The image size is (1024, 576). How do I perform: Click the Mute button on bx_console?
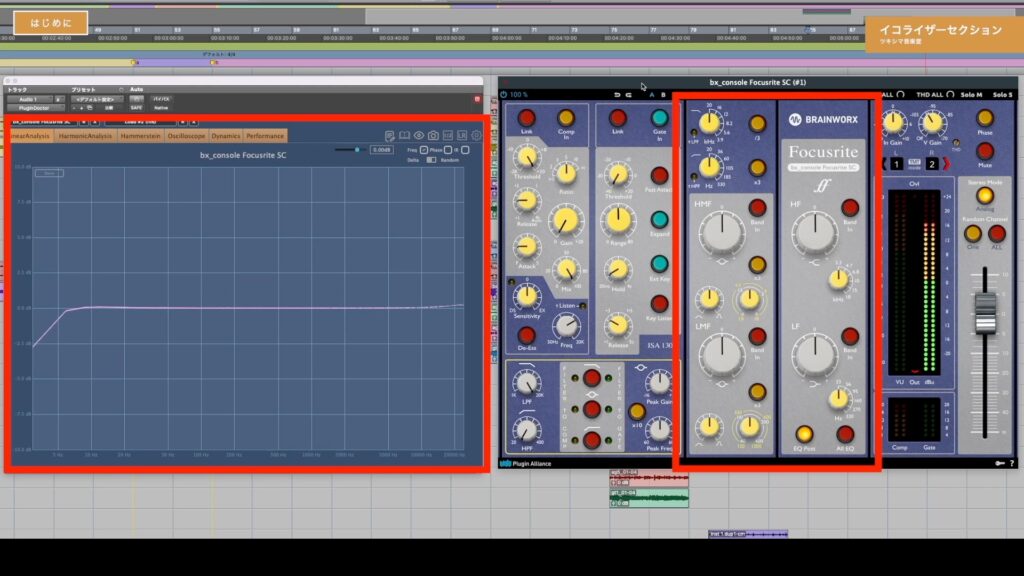985,151
